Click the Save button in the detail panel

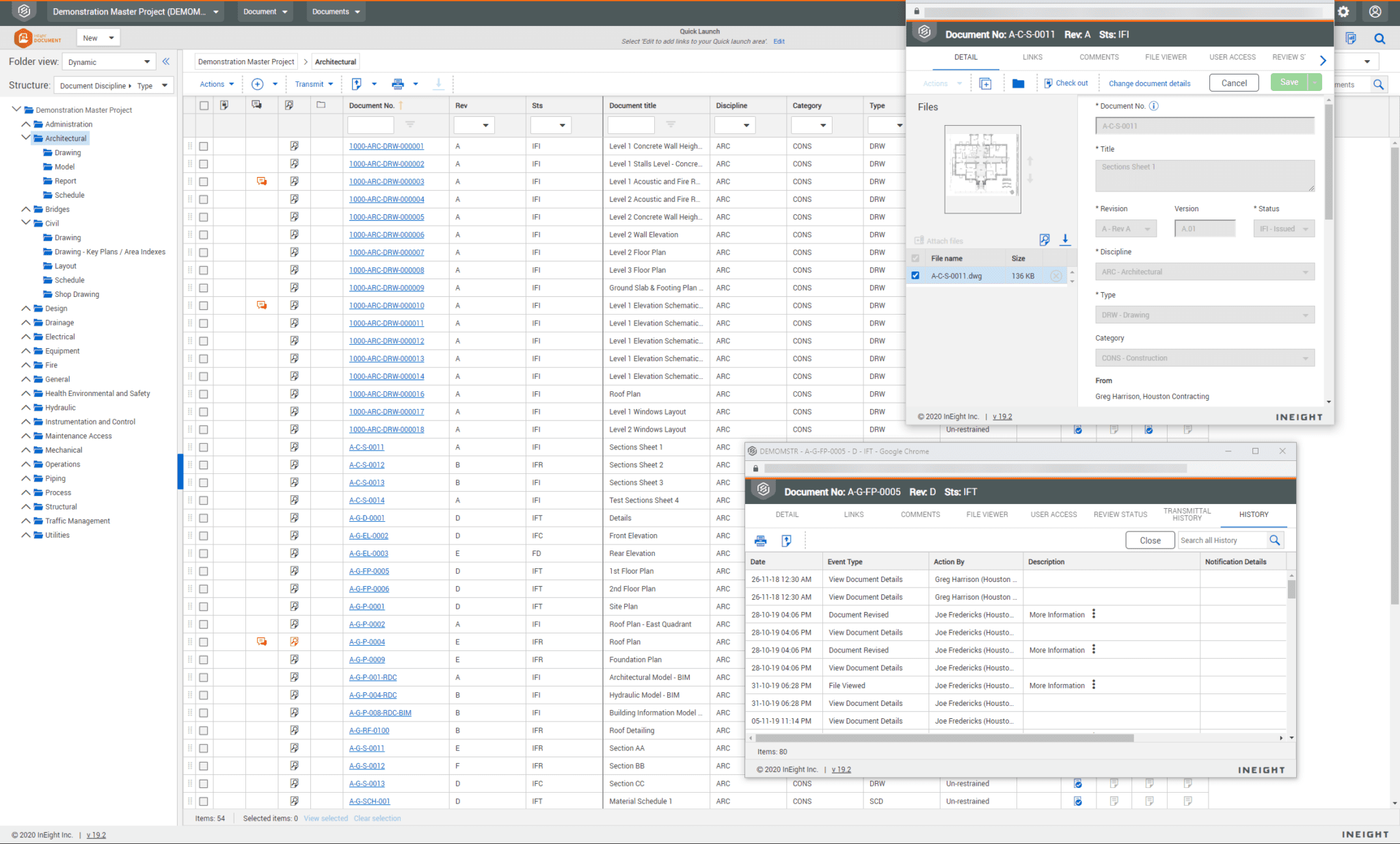pos(1291,82)
